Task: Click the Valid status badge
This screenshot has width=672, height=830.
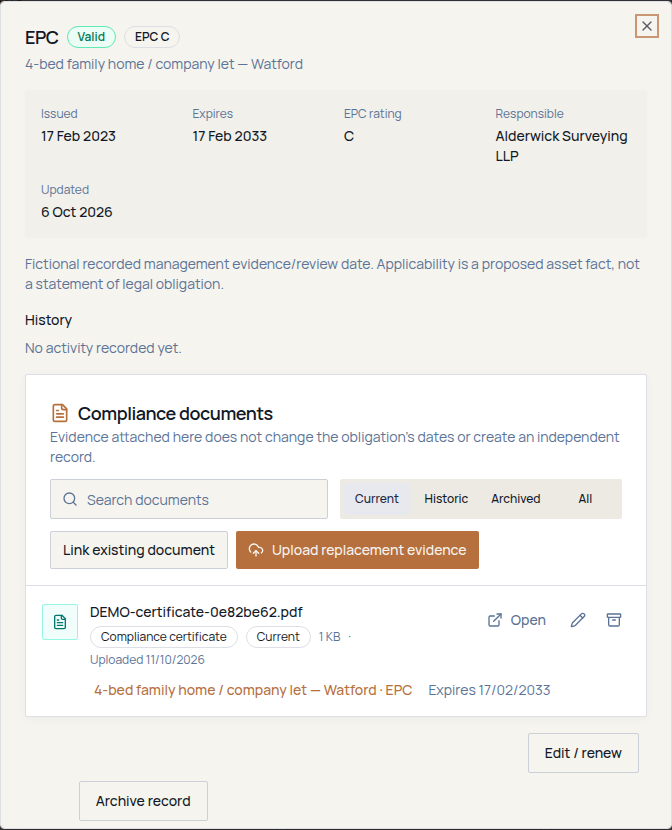Action: [x=91, y=37]
